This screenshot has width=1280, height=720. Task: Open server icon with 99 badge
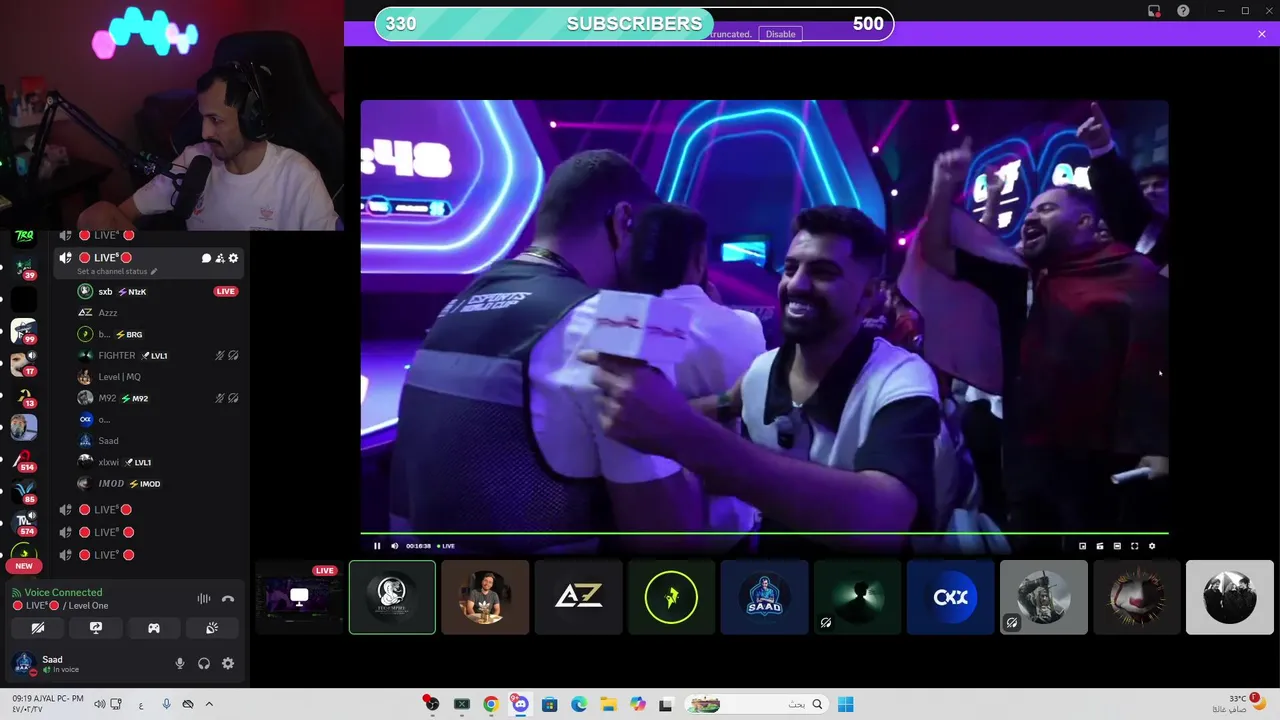(x=24, y=331)
